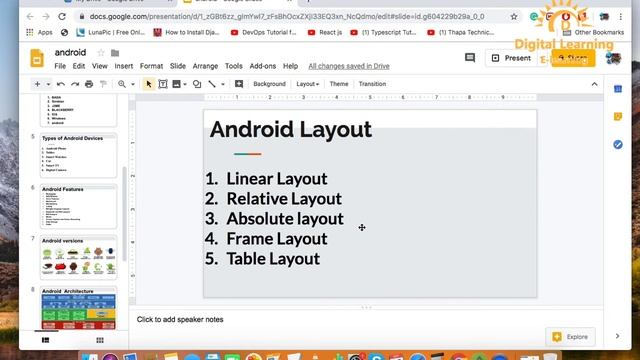Click the Linear Layout list item

276,179
